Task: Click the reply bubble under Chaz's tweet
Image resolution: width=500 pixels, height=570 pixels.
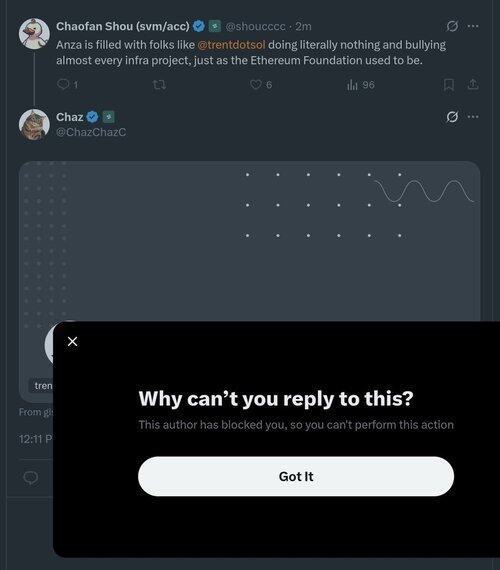Action: (x=31, y=477)
